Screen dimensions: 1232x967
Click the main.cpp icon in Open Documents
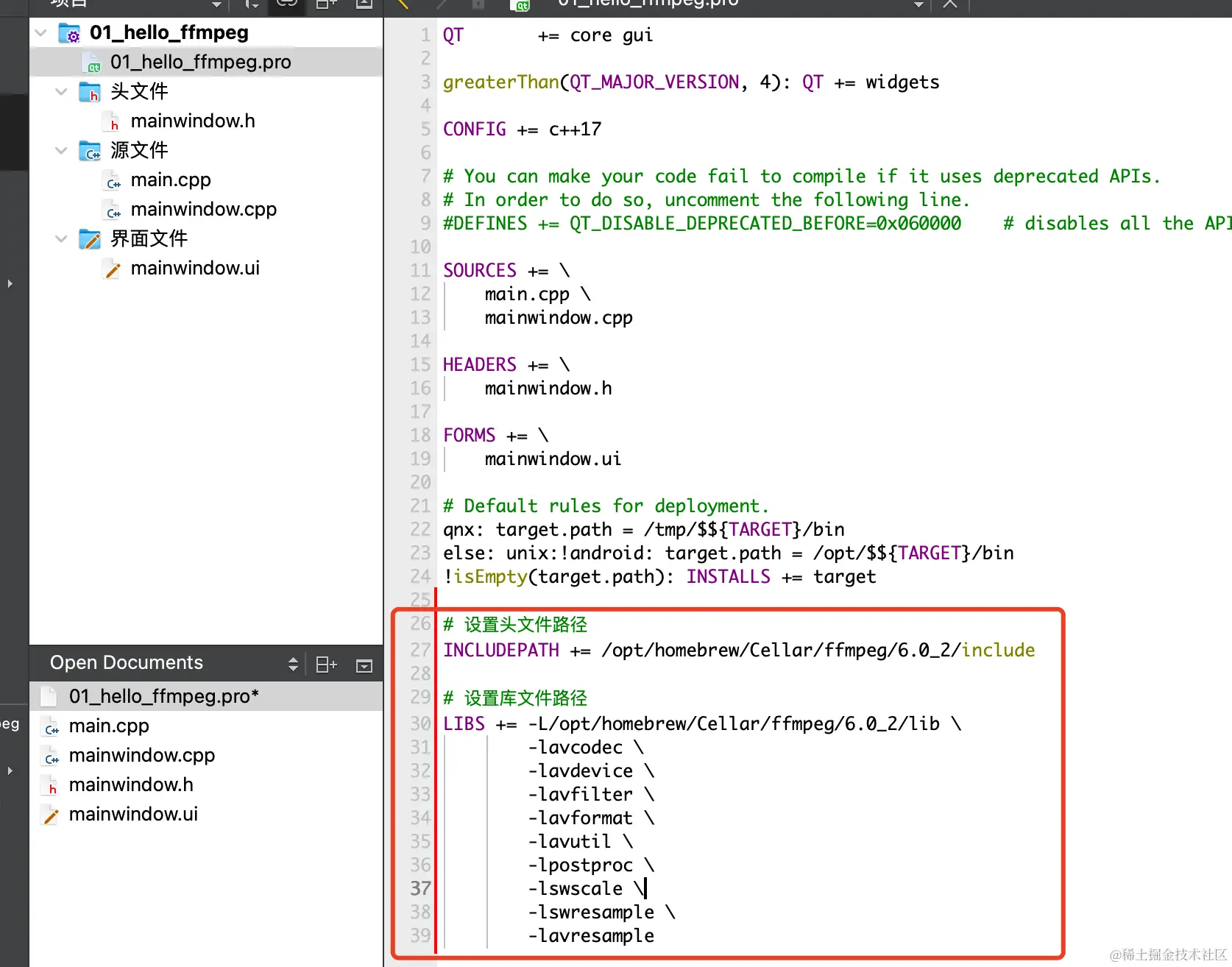[x=50, y=726]
